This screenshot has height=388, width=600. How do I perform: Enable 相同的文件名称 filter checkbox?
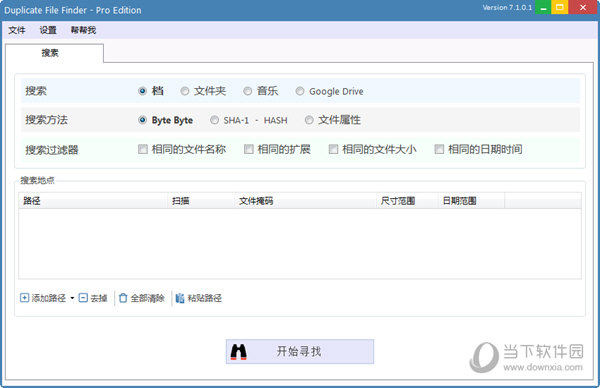(x=143, y=149)
